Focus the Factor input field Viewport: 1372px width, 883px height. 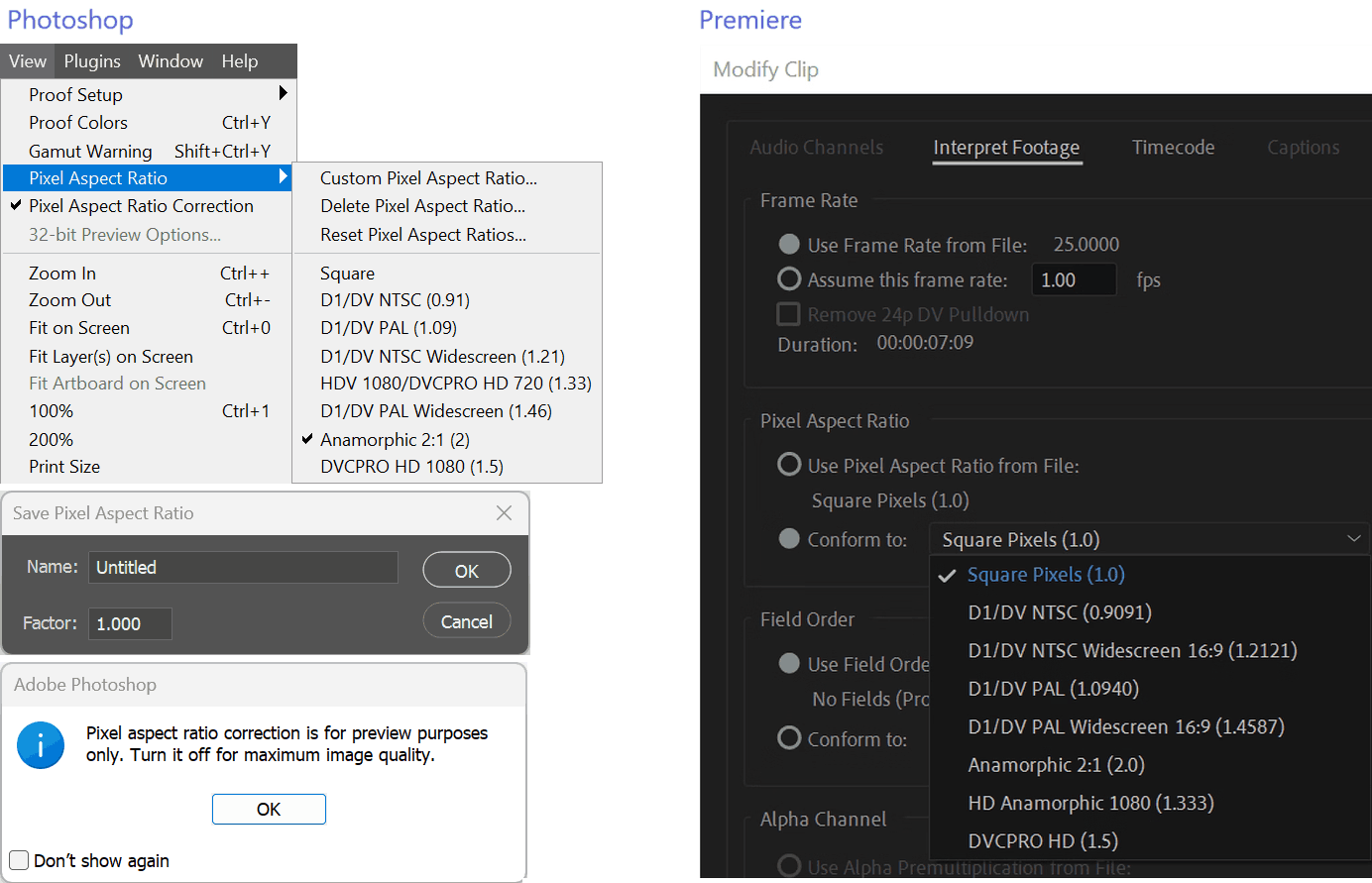click(x=130, y=624)
